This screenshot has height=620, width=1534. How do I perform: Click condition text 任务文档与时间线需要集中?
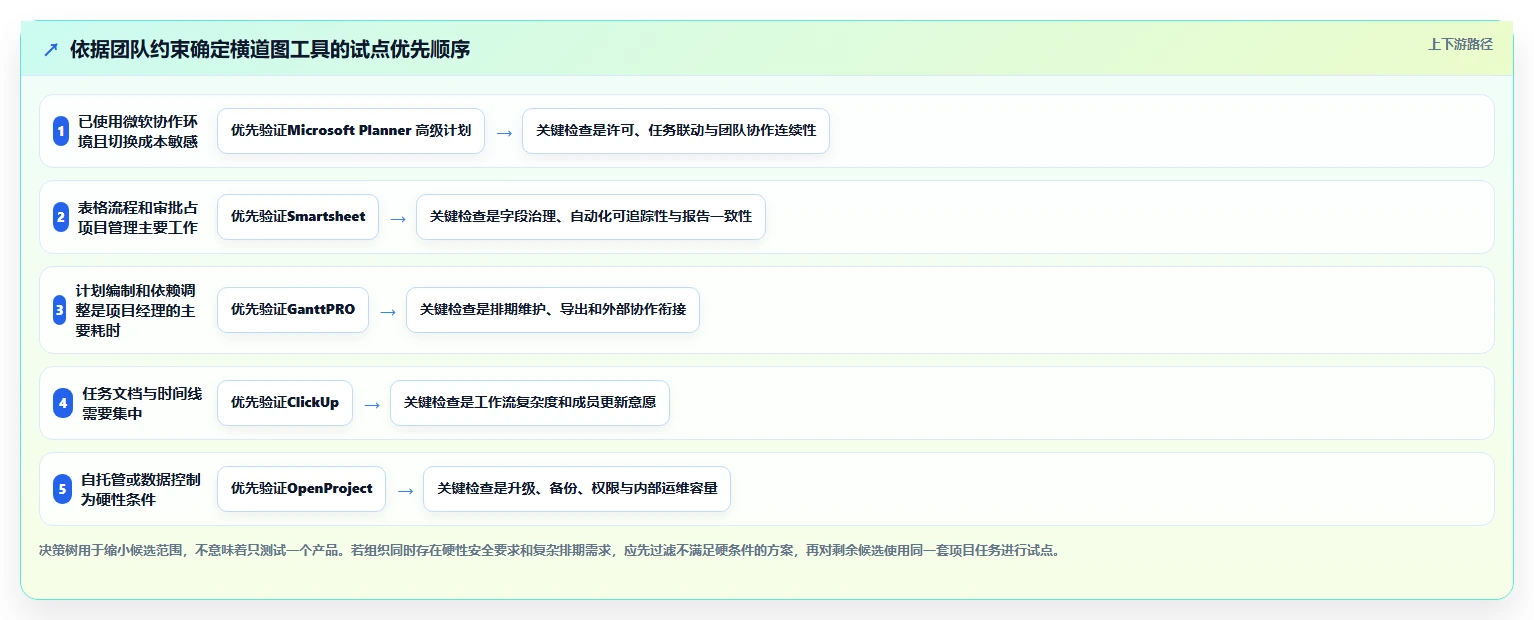pyautogui.click(x=142, y=403)
